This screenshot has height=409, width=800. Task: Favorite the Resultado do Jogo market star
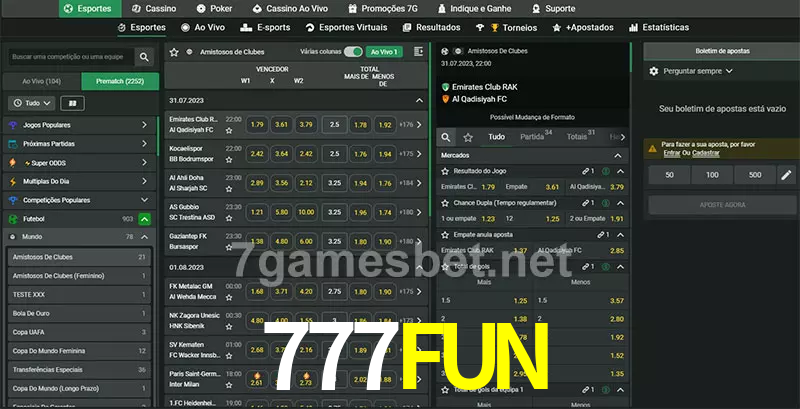point(445,172)
